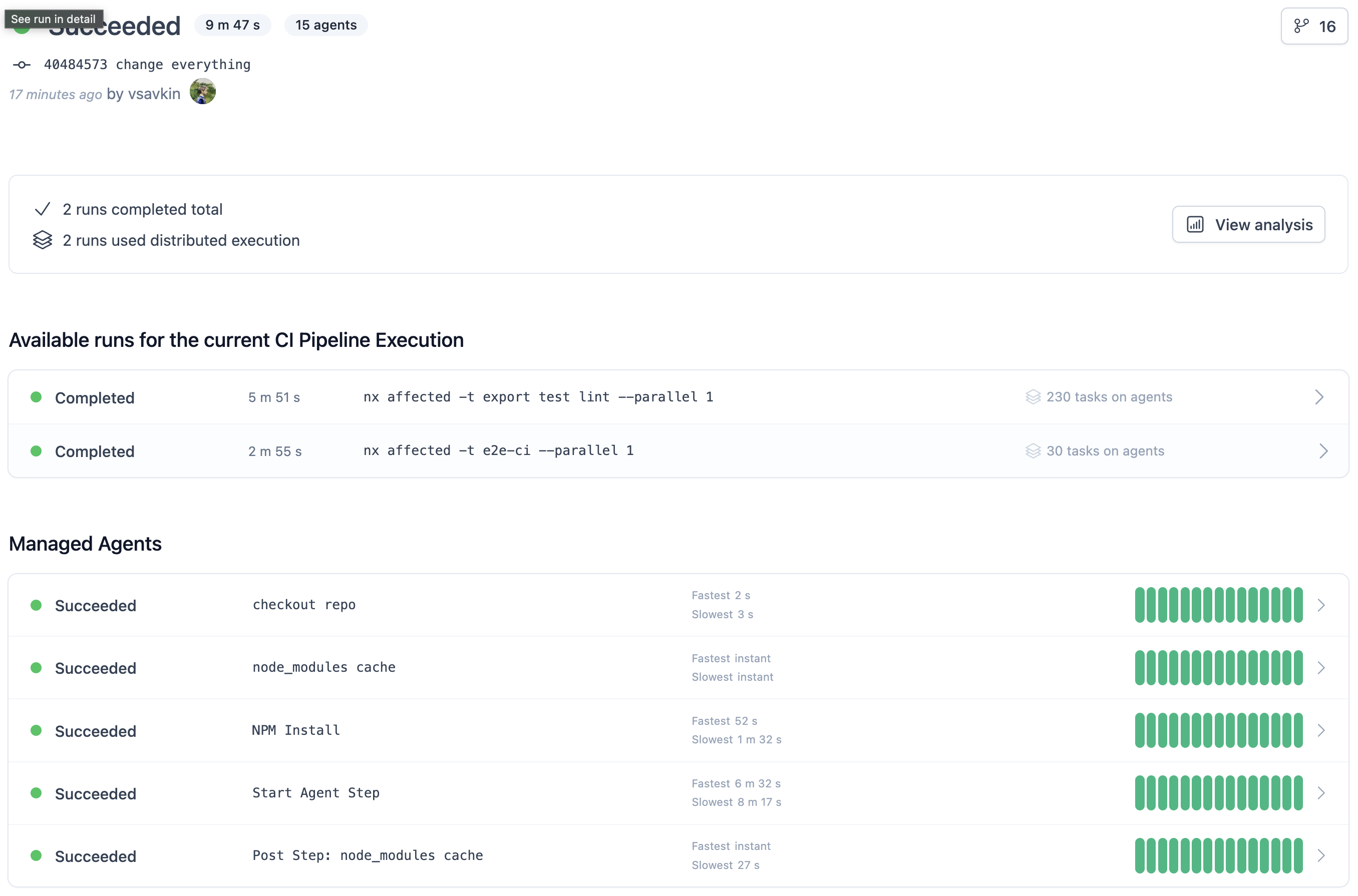
Task: Click the commit icon beside 40484573
Action: coord(22,65)
